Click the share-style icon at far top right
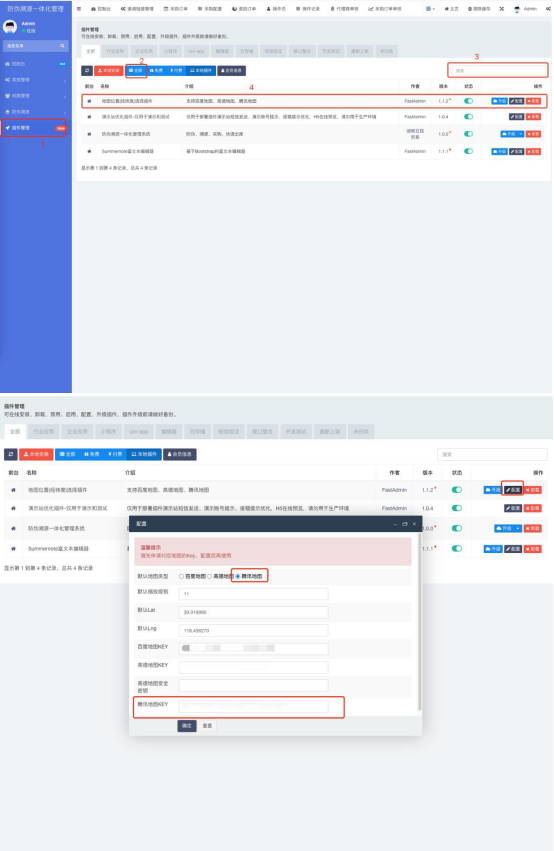This screenshot has width=554, height=851. click(548, 9)
